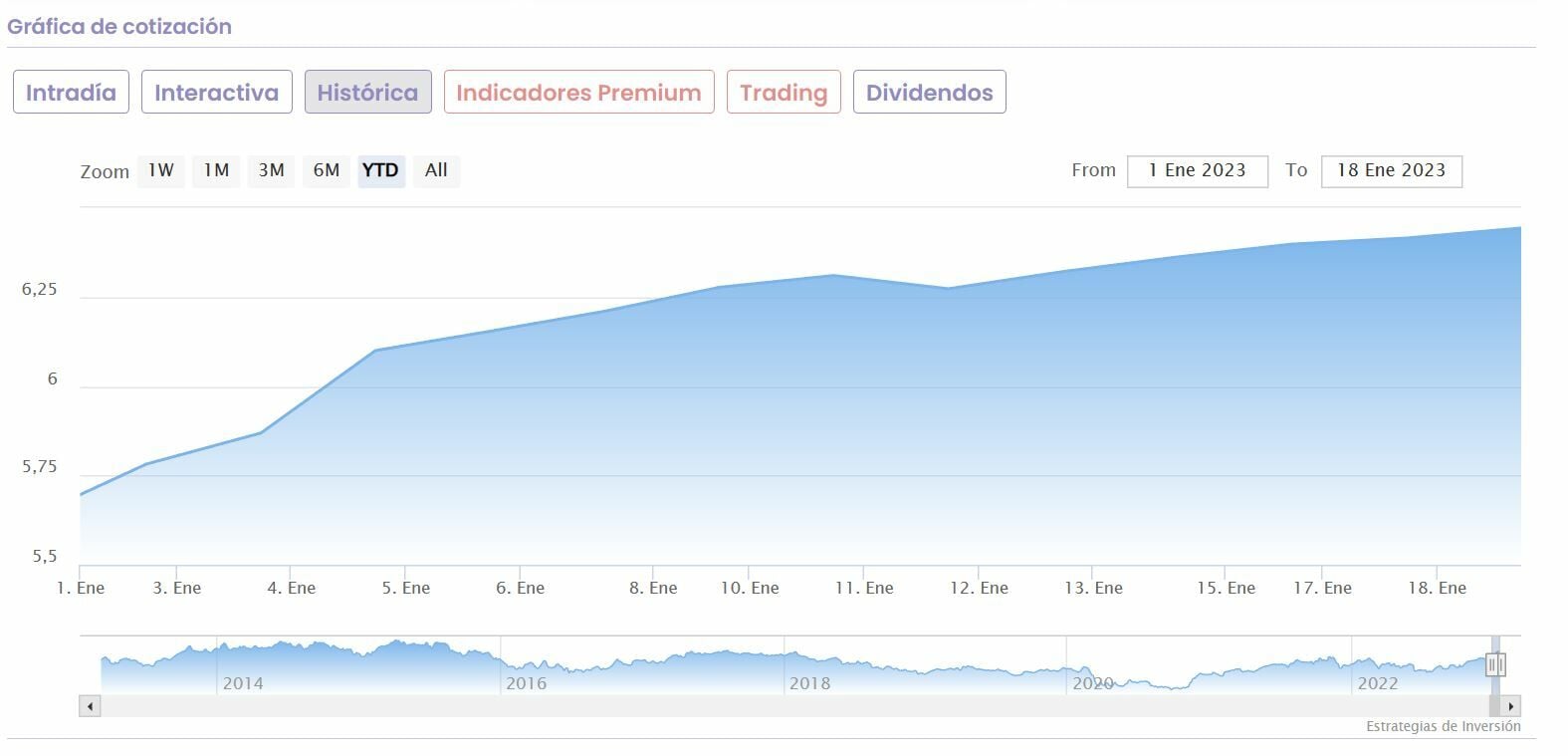Select the 3M zoom range
The height and width of the screenshot is (756, 1568).
pos(271,170)
